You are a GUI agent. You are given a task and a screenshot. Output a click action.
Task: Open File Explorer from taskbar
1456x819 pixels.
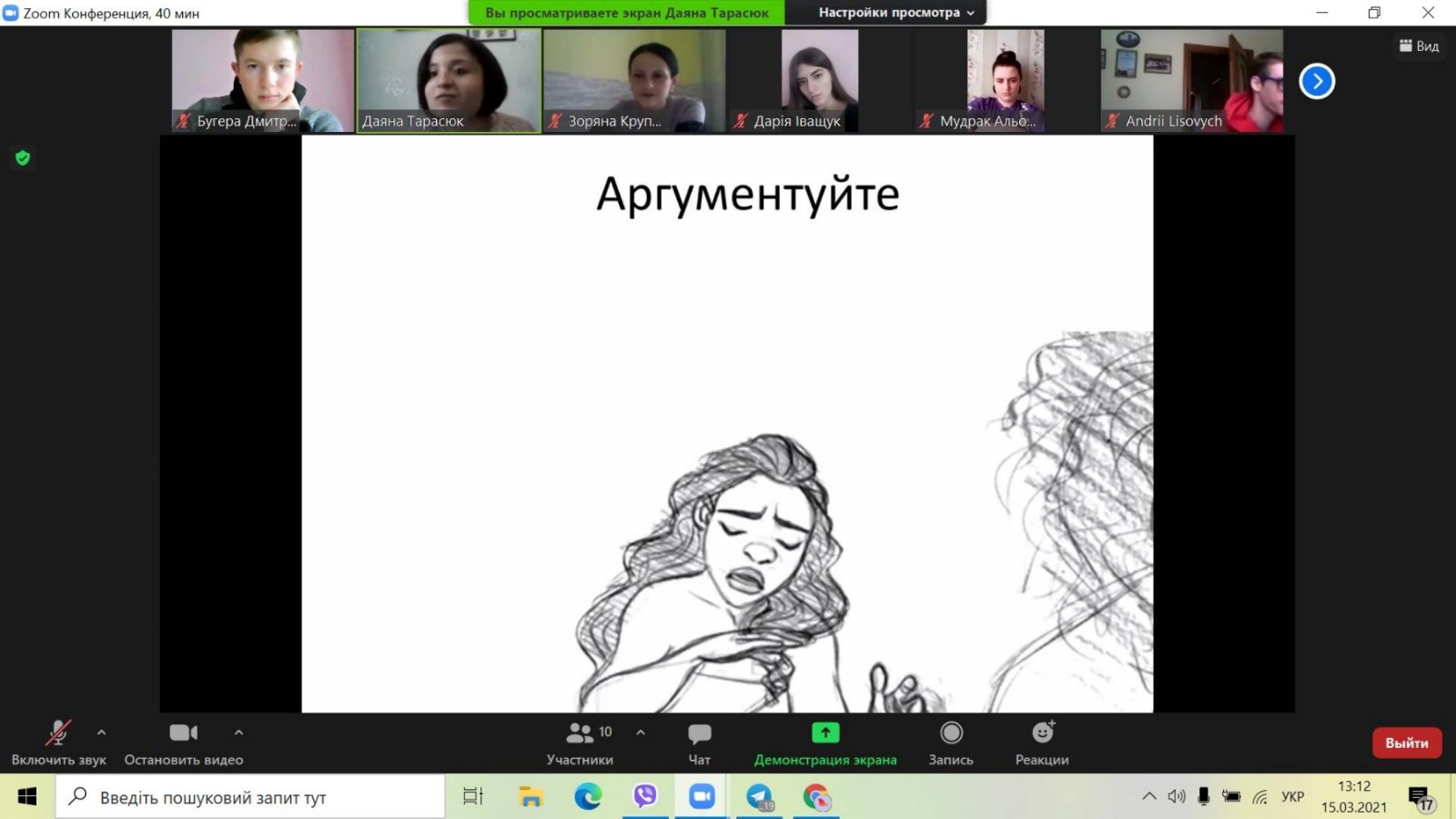531,797
